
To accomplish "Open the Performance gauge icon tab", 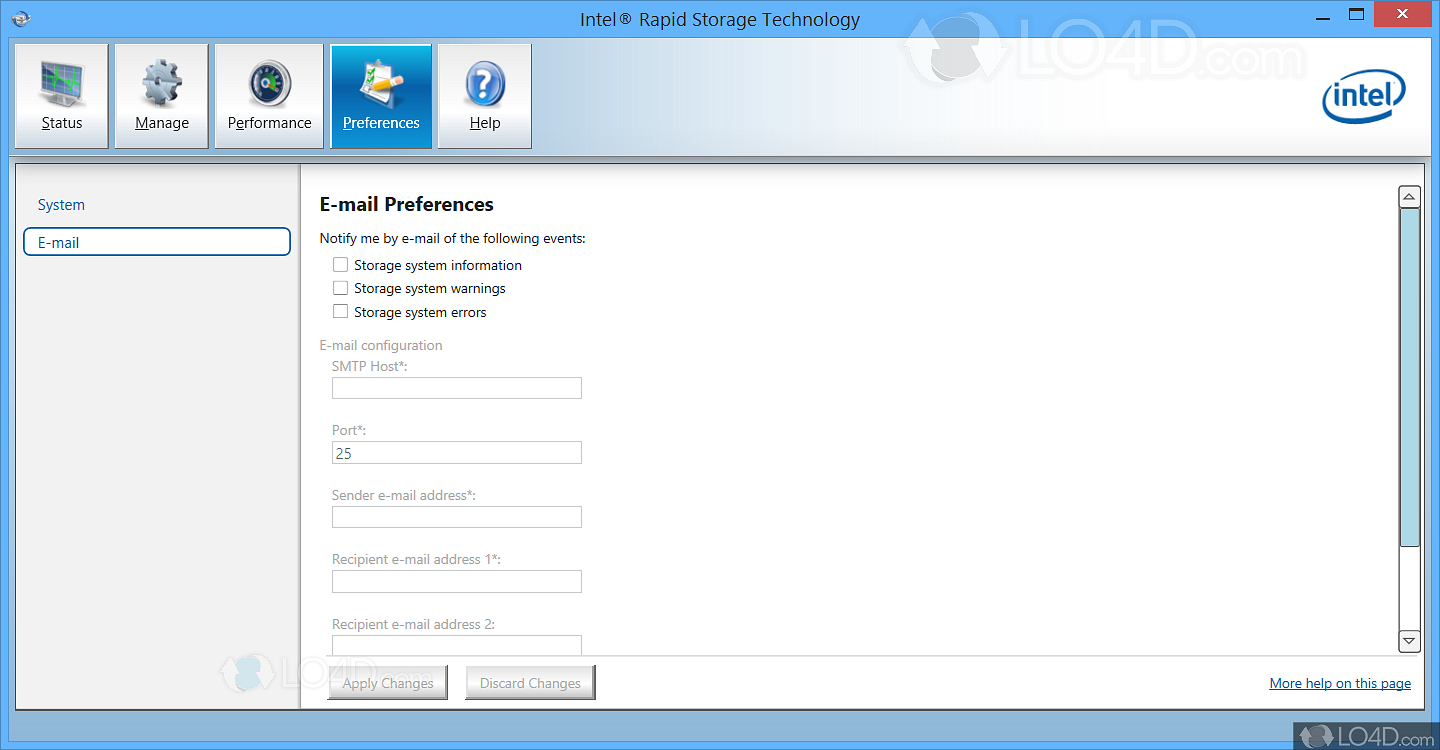I will pyautogui.click(x=269, y=96).
